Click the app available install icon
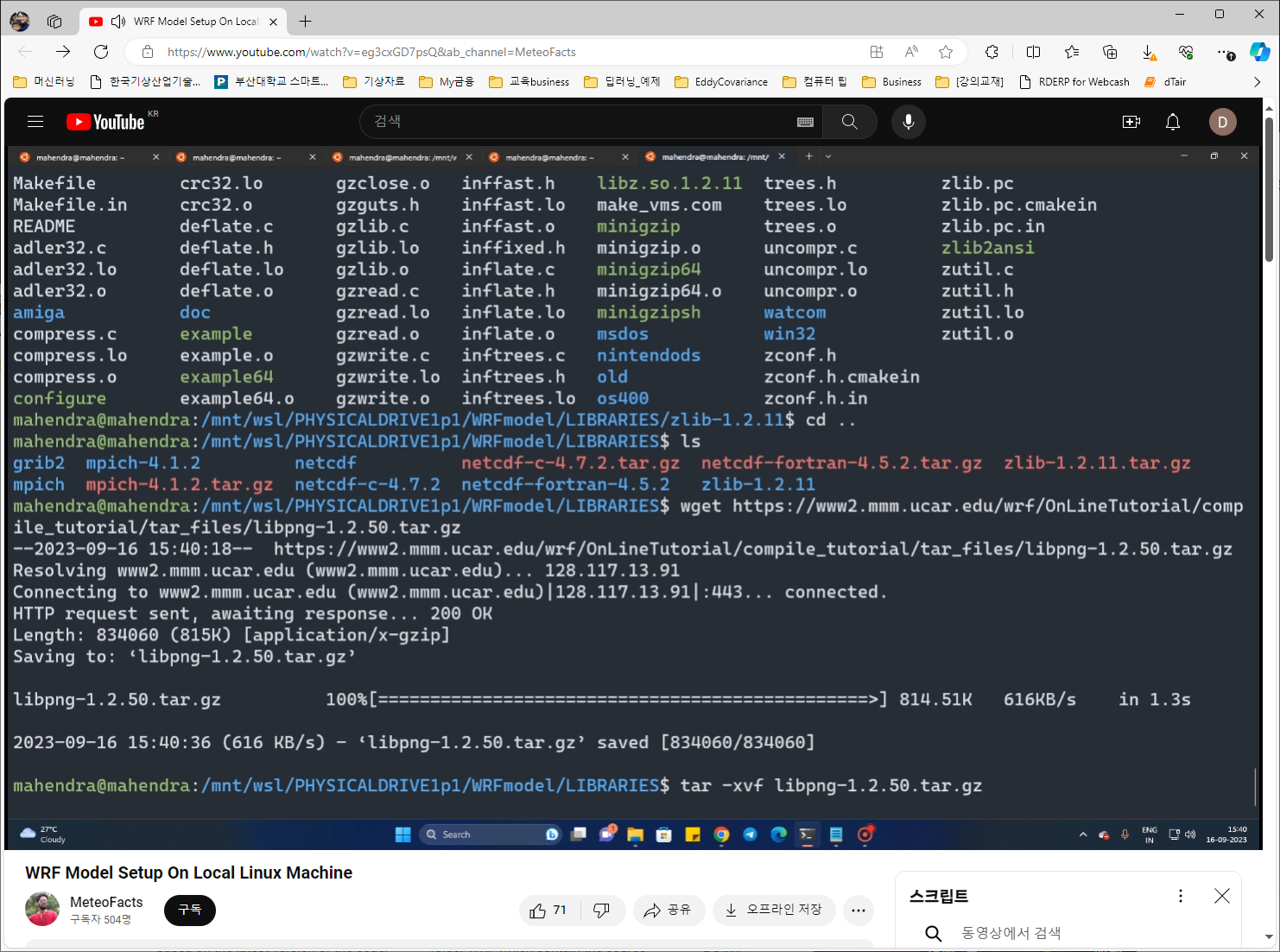Viewport: 1280px width, 952px height. pyautogui.click(x=877, y=52)
